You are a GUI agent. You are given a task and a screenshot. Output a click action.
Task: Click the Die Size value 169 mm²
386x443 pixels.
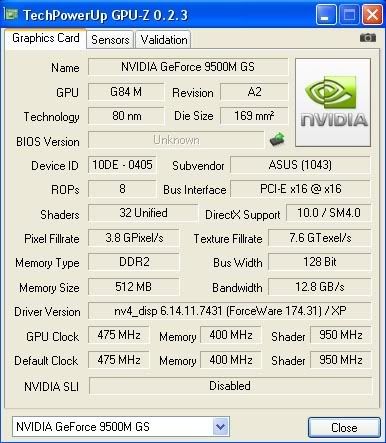click(x=254, y=116)
